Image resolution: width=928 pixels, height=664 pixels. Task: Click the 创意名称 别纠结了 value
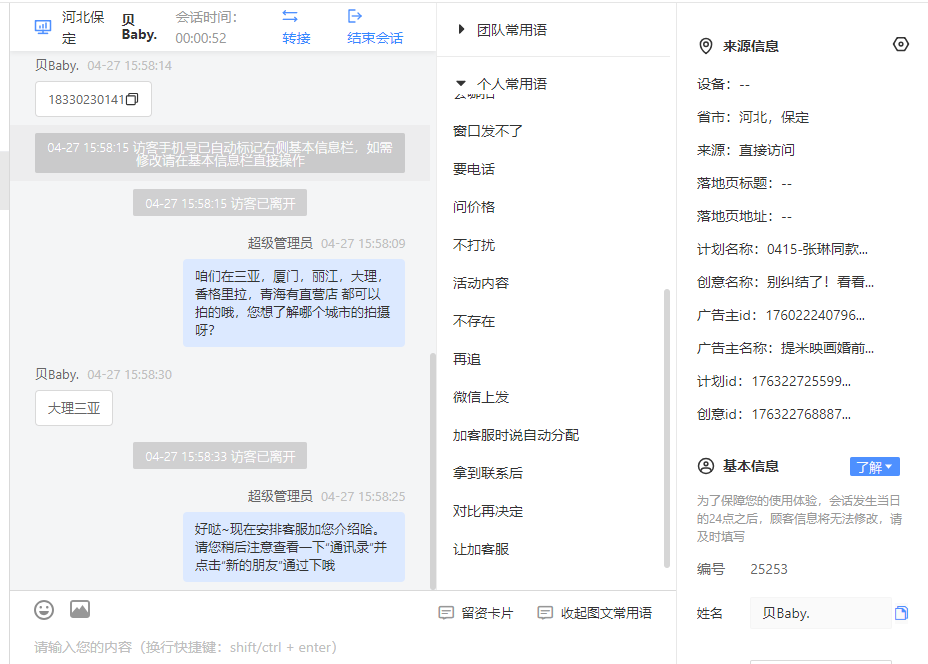click(x=820, y=282)
